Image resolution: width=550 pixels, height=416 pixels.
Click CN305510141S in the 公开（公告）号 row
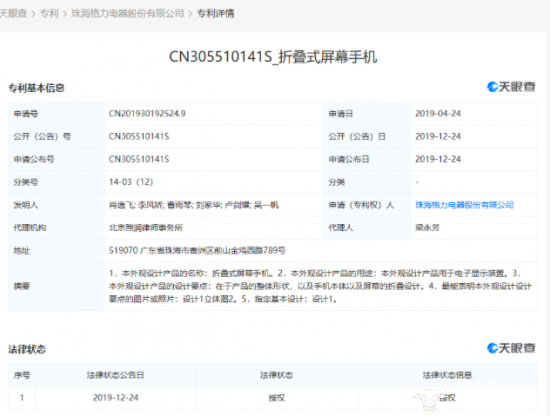(139, 136)
